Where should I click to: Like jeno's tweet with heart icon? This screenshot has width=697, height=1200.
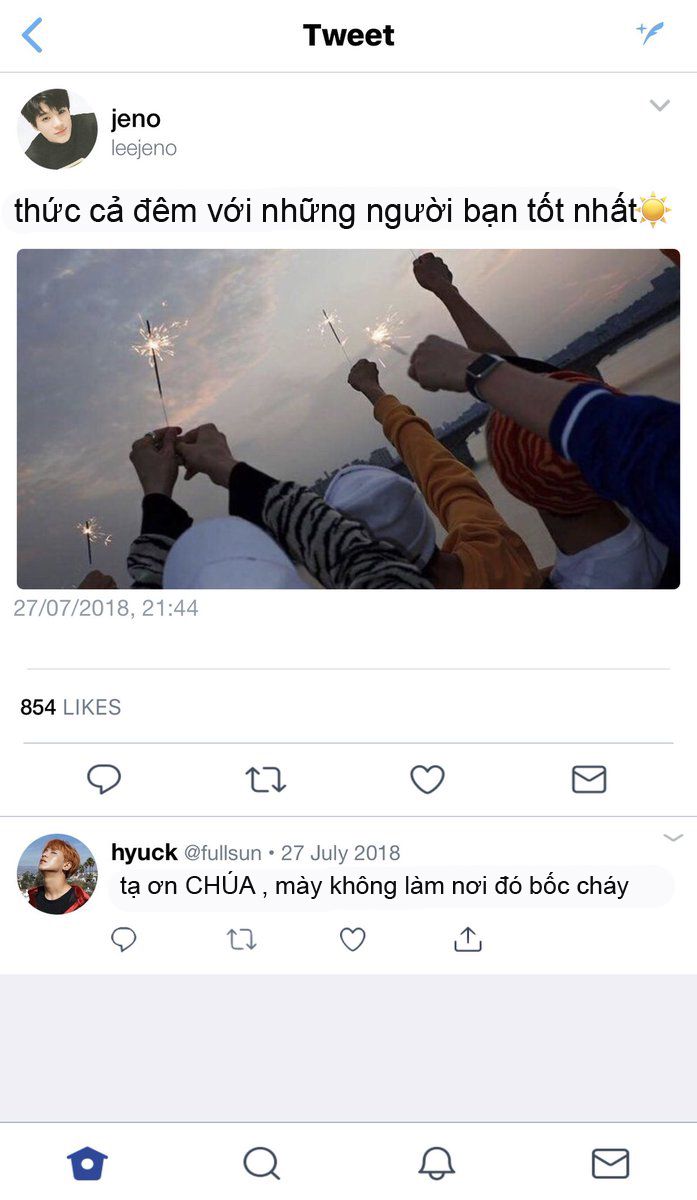428,779
